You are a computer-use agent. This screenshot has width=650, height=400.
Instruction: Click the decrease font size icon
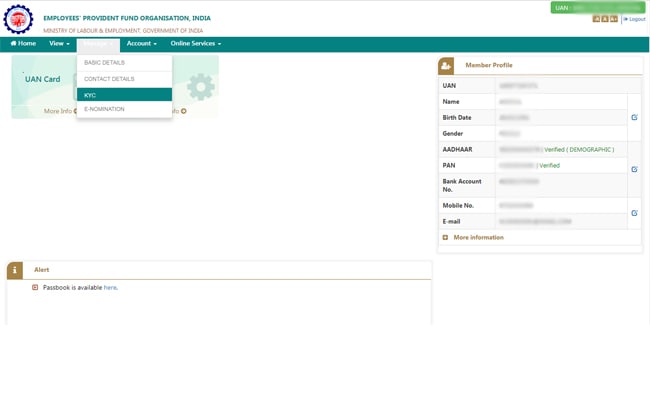596,19
